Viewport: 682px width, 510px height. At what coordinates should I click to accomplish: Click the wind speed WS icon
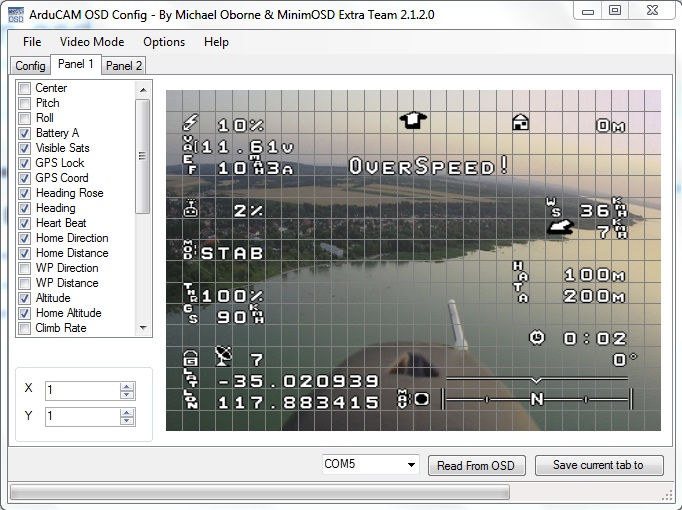coord(554,207)
